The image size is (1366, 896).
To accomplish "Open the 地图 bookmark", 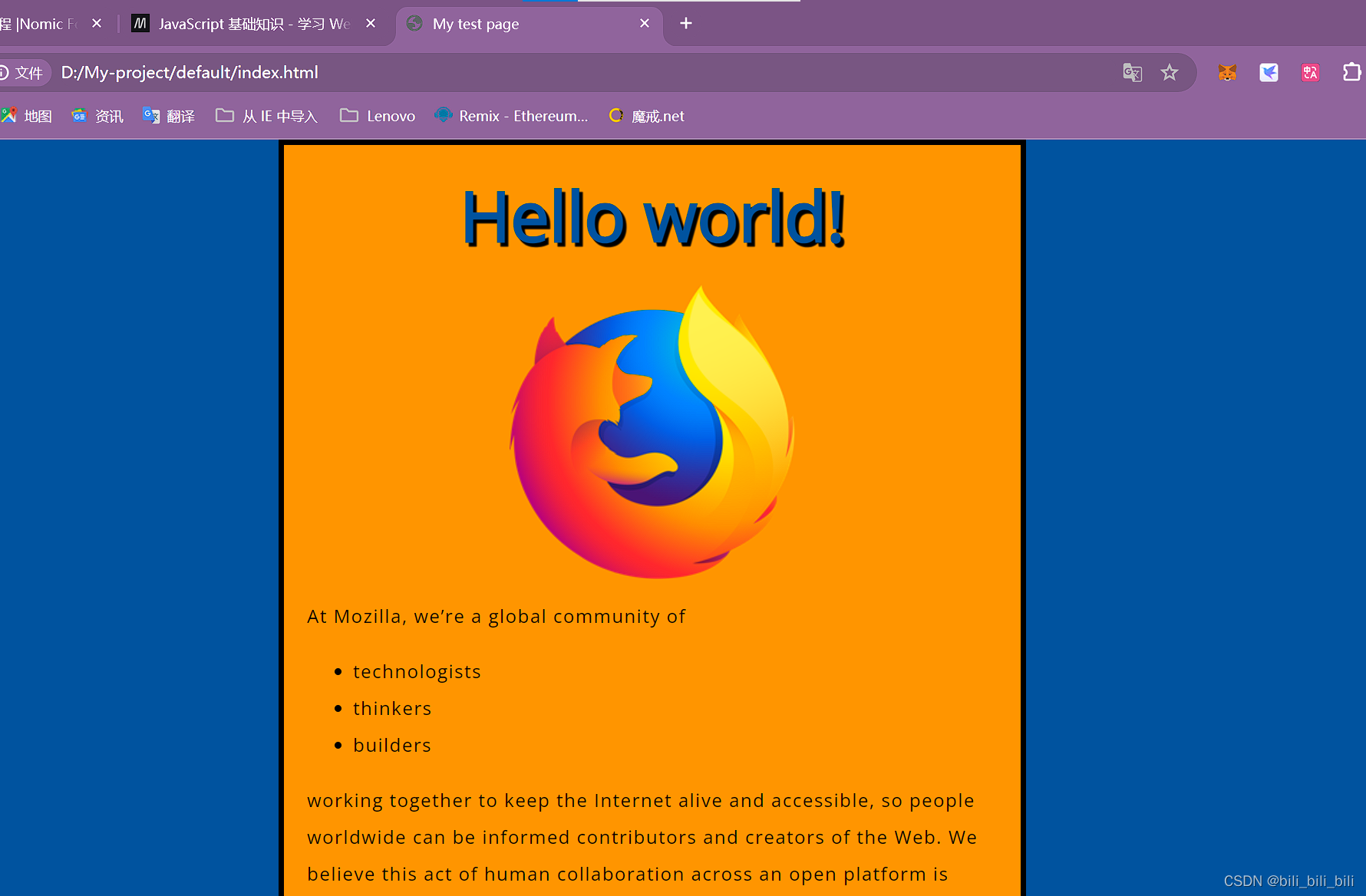I will coord(27,116).
